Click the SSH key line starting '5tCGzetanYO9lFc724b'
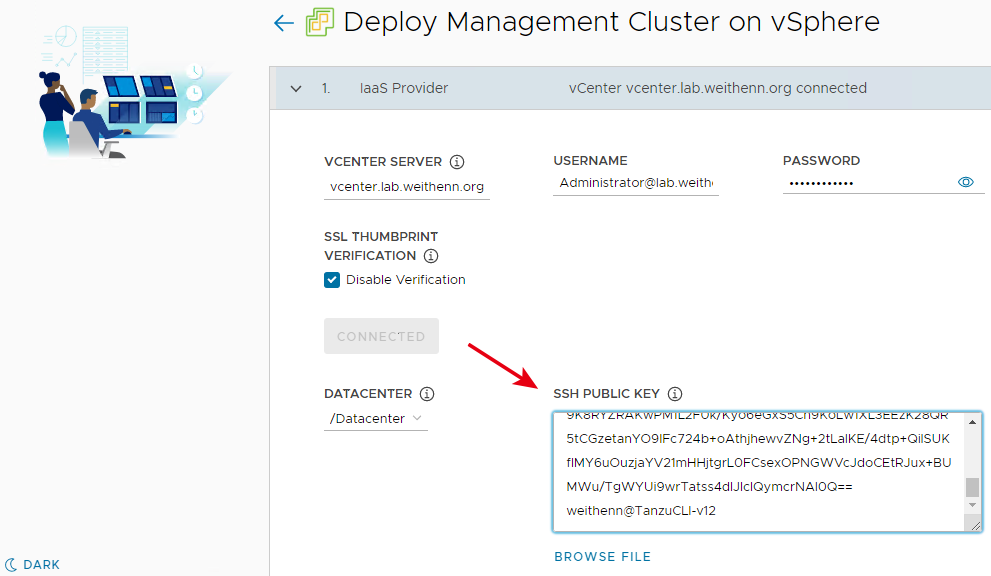Image resolution: width=991 pixels, height=576 pixels. (x=758, y=439)
